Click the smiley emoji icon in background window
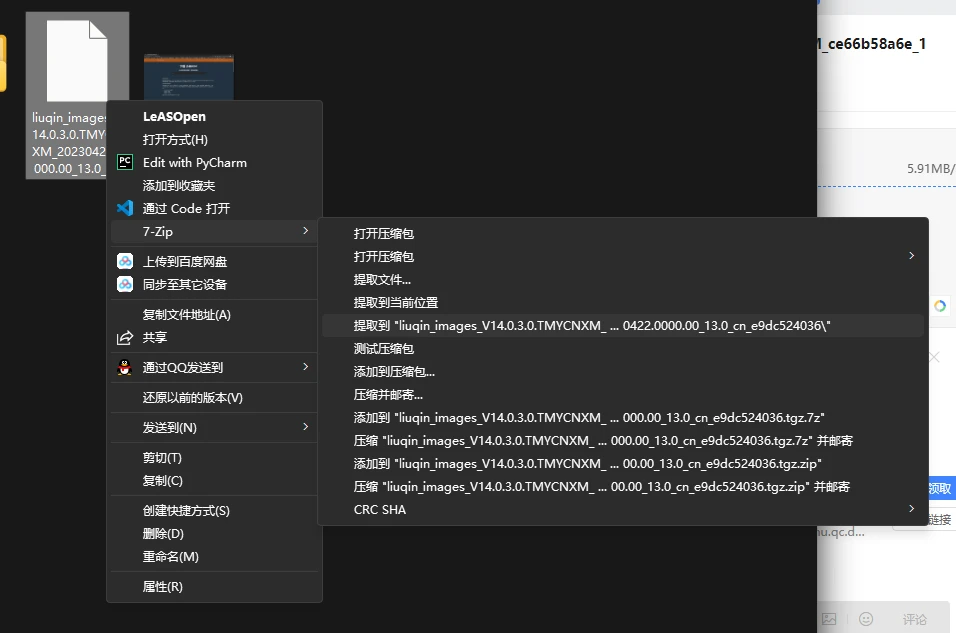Screen dimensions: 956x633 (866, 619)
